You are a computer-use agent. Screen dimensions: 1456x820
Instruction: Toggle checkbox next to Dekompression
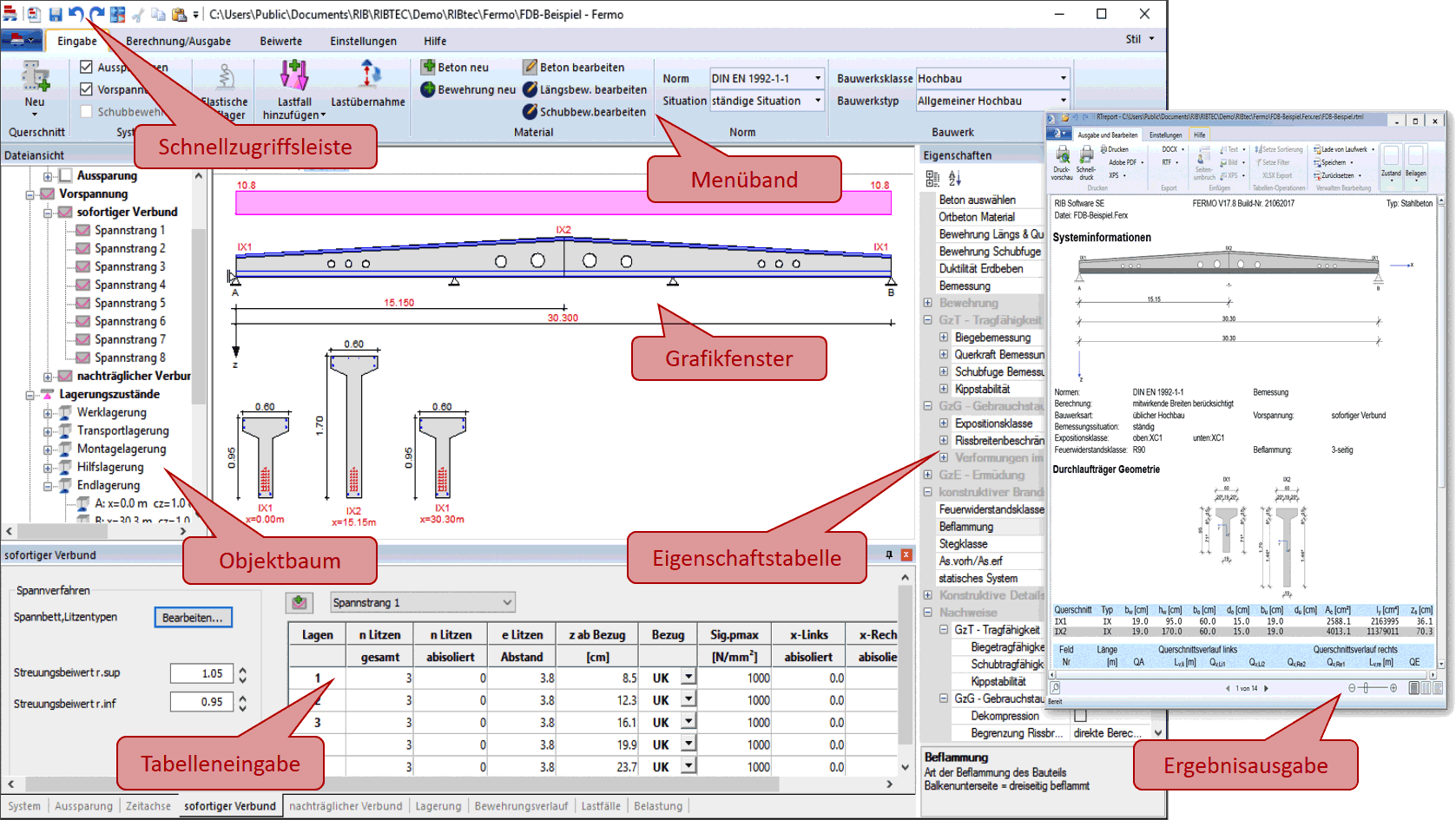click(x=1080, y=716)
